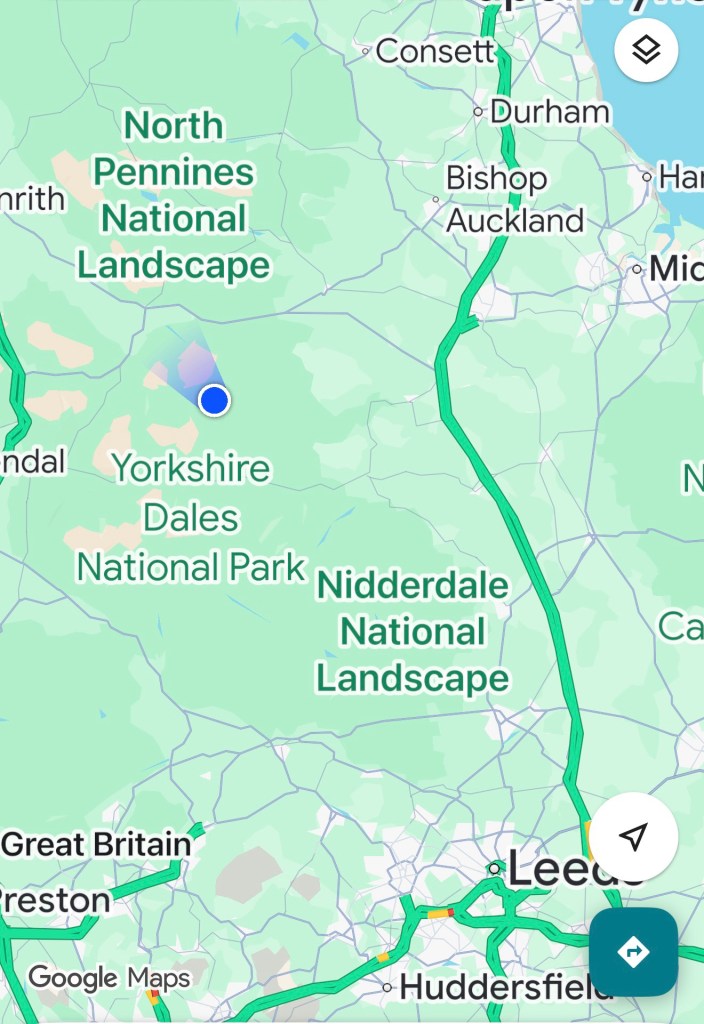
Task: Tap the Durham city marker dot
Action: pos(478,112)
